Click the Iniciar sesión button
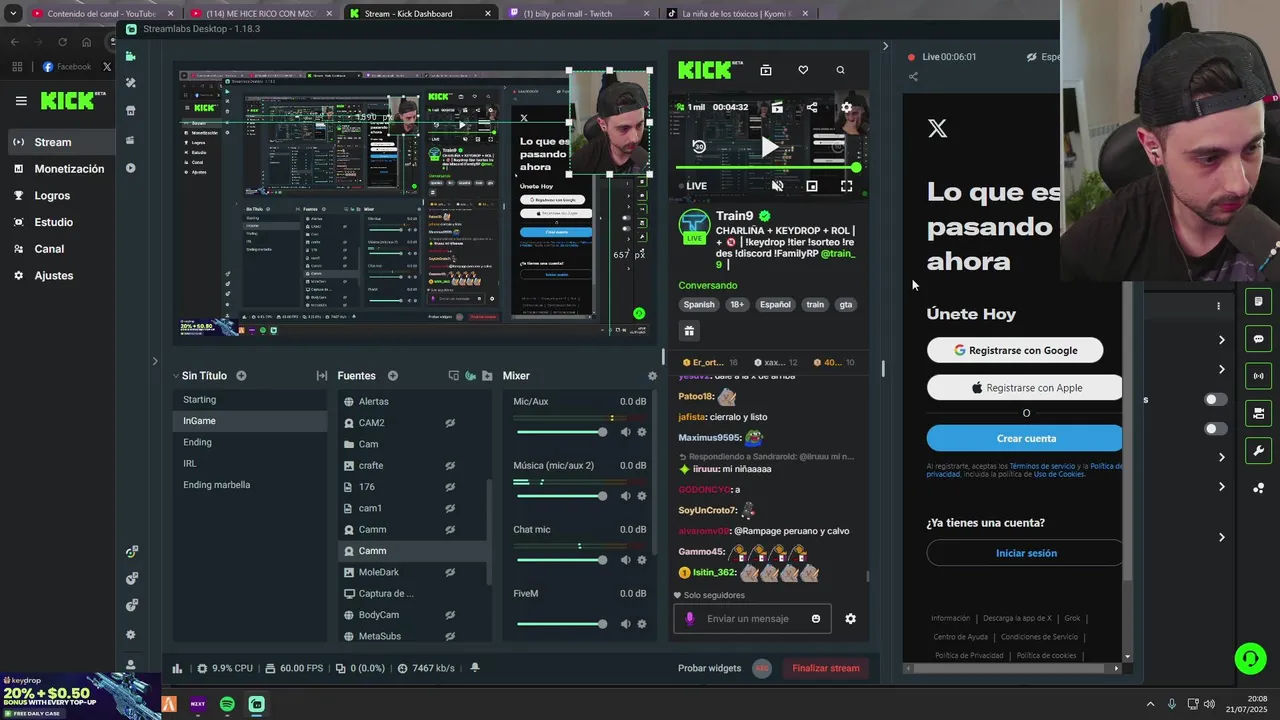The width and height of the screenshot is (1280, 720). pos(1025,553)
